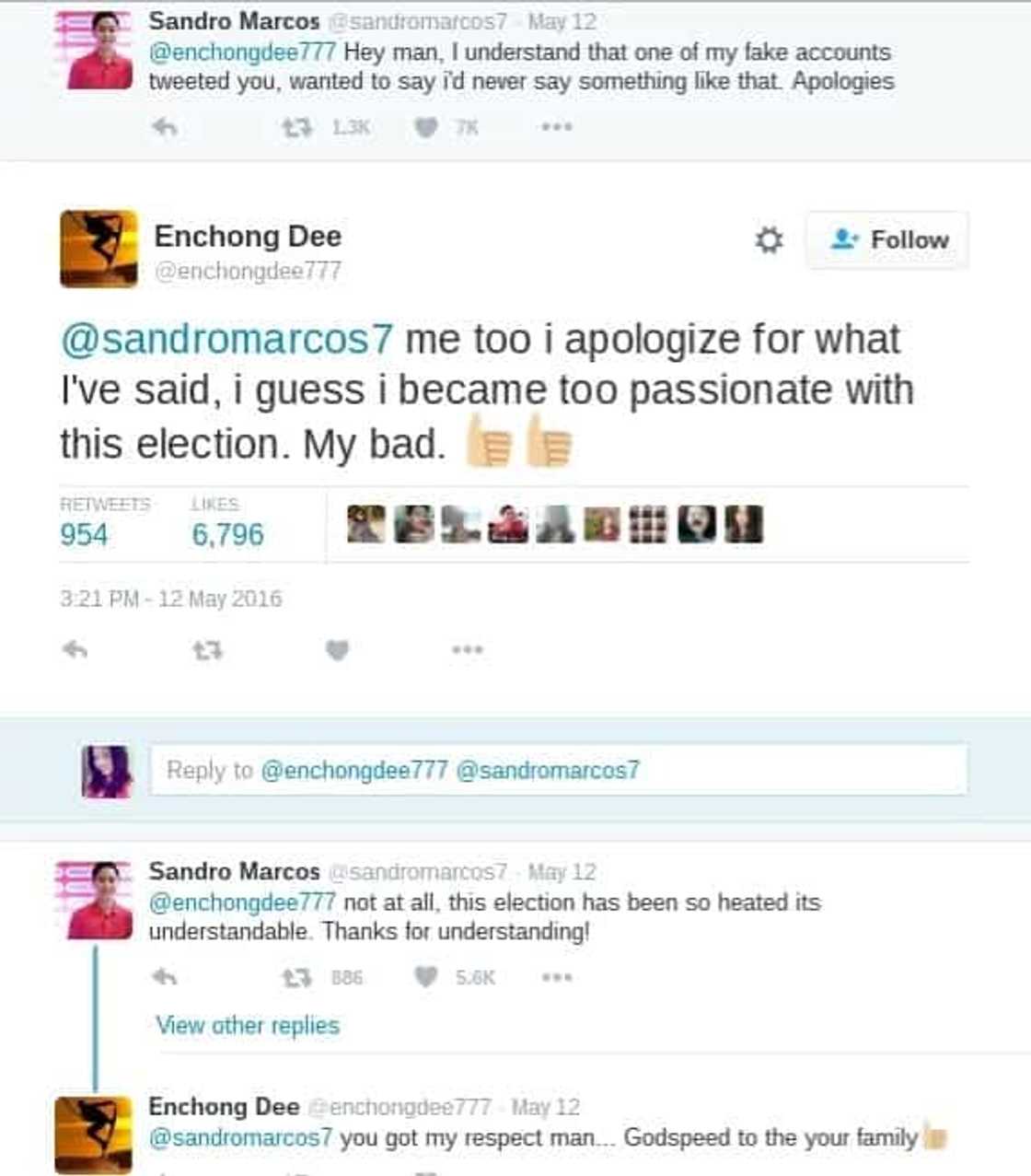
Task: Like Sandro's reply with 5.6K likes
Action: tap(425, 977)
